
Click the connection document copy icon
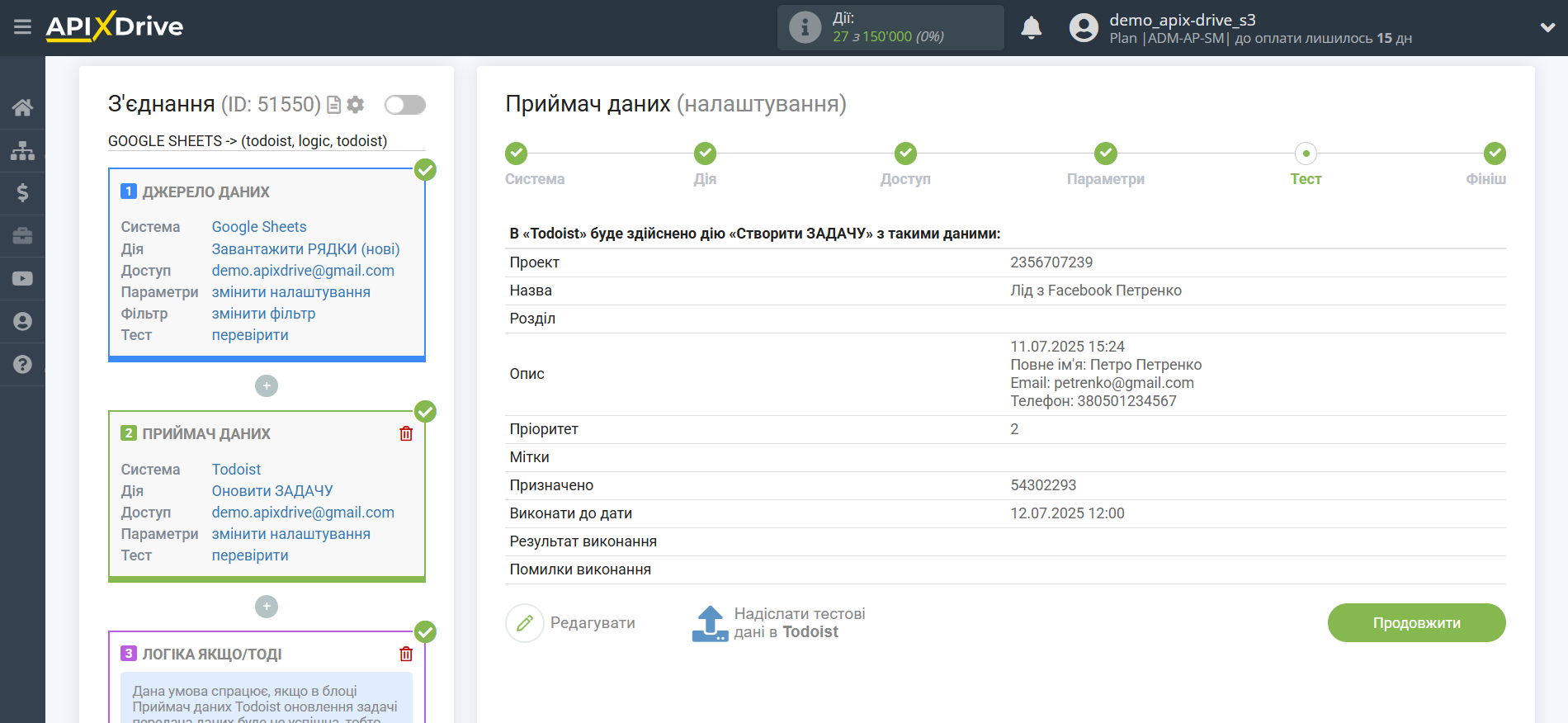(334, 105)
